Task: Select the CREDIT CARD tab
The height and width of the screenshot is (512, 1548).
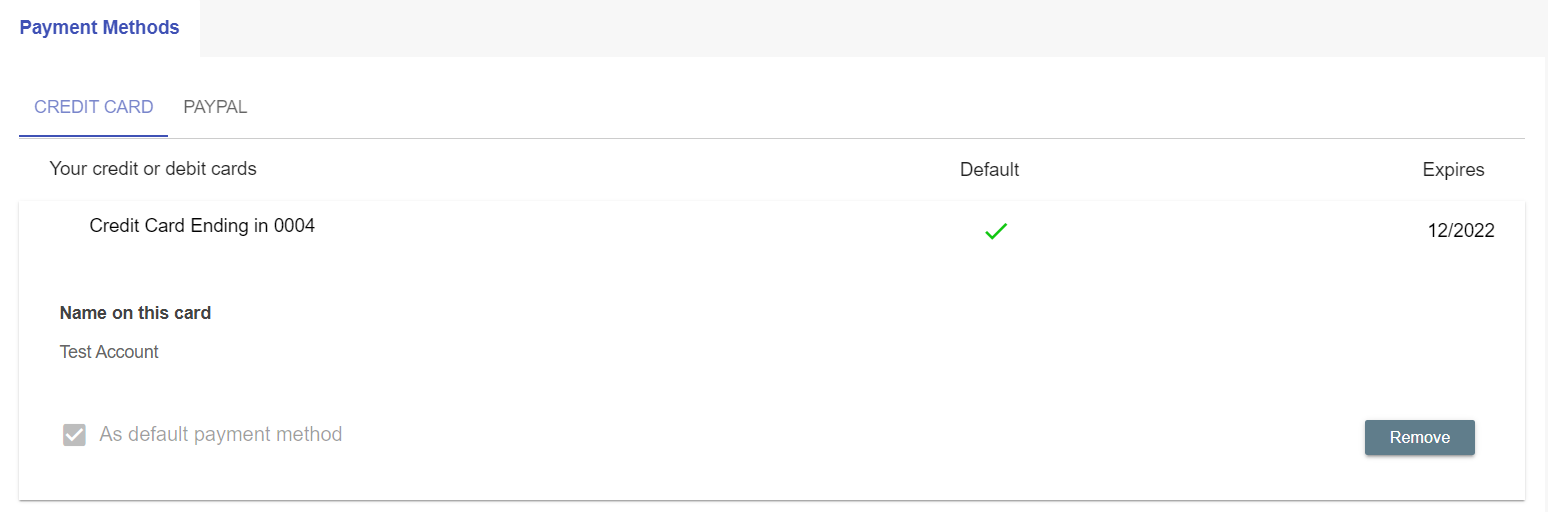Action: pyautogui.click(x=94, y=107)
